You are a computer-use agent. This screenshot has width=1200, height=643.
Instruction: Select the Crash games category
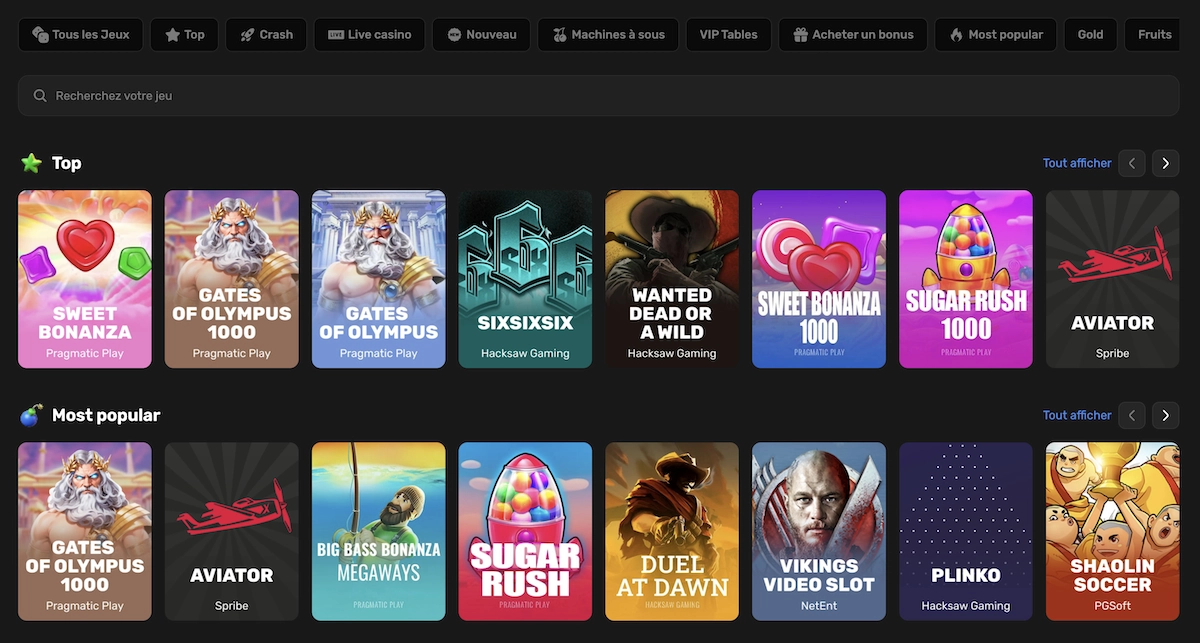(265, 34)
